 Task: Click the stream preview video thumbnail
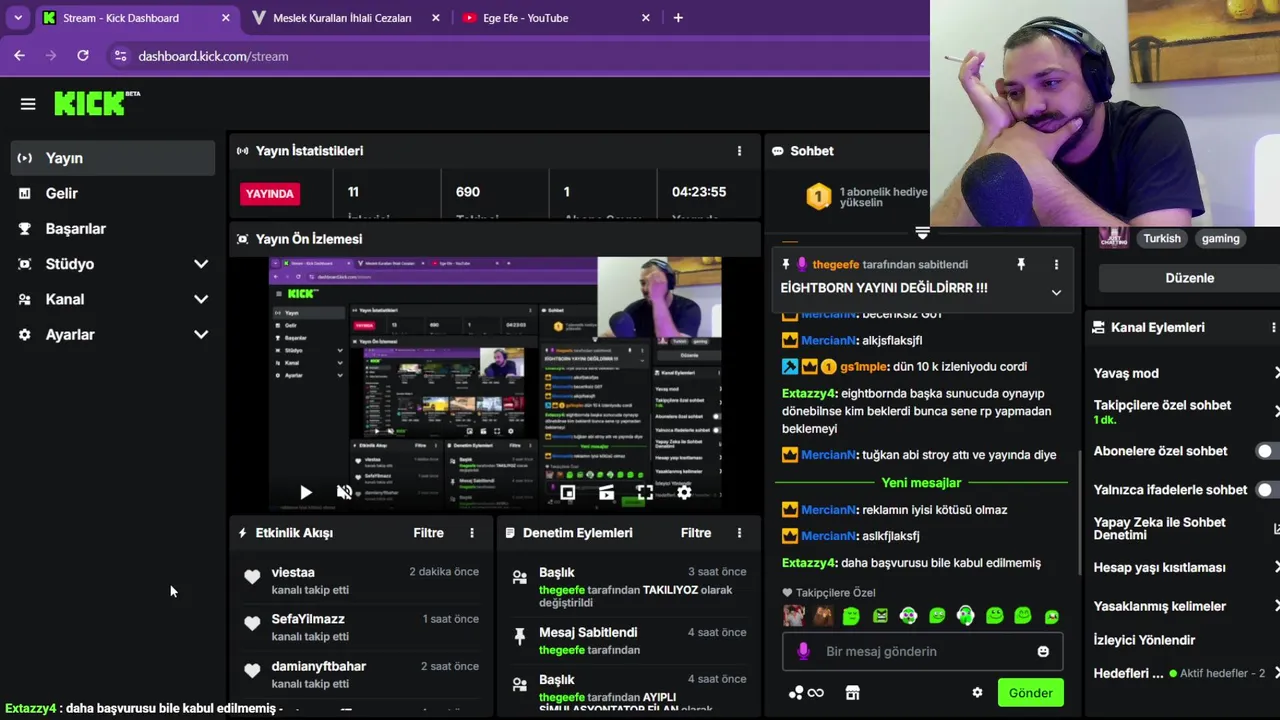pos(495,385)
